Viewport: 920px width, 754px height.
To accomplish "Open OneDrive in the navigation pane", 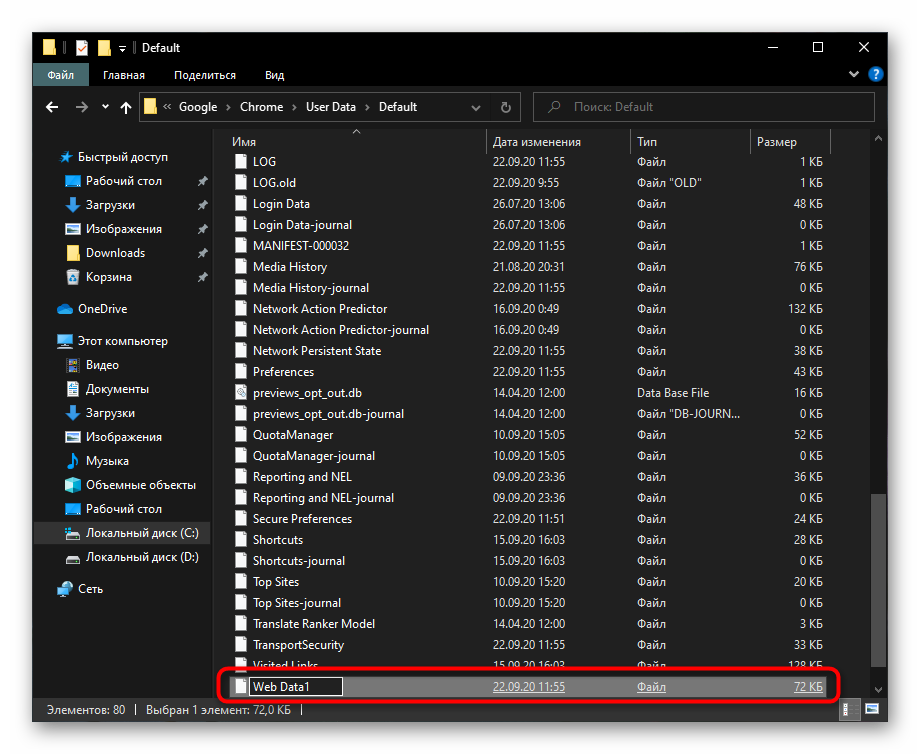I will click(102, 309).
